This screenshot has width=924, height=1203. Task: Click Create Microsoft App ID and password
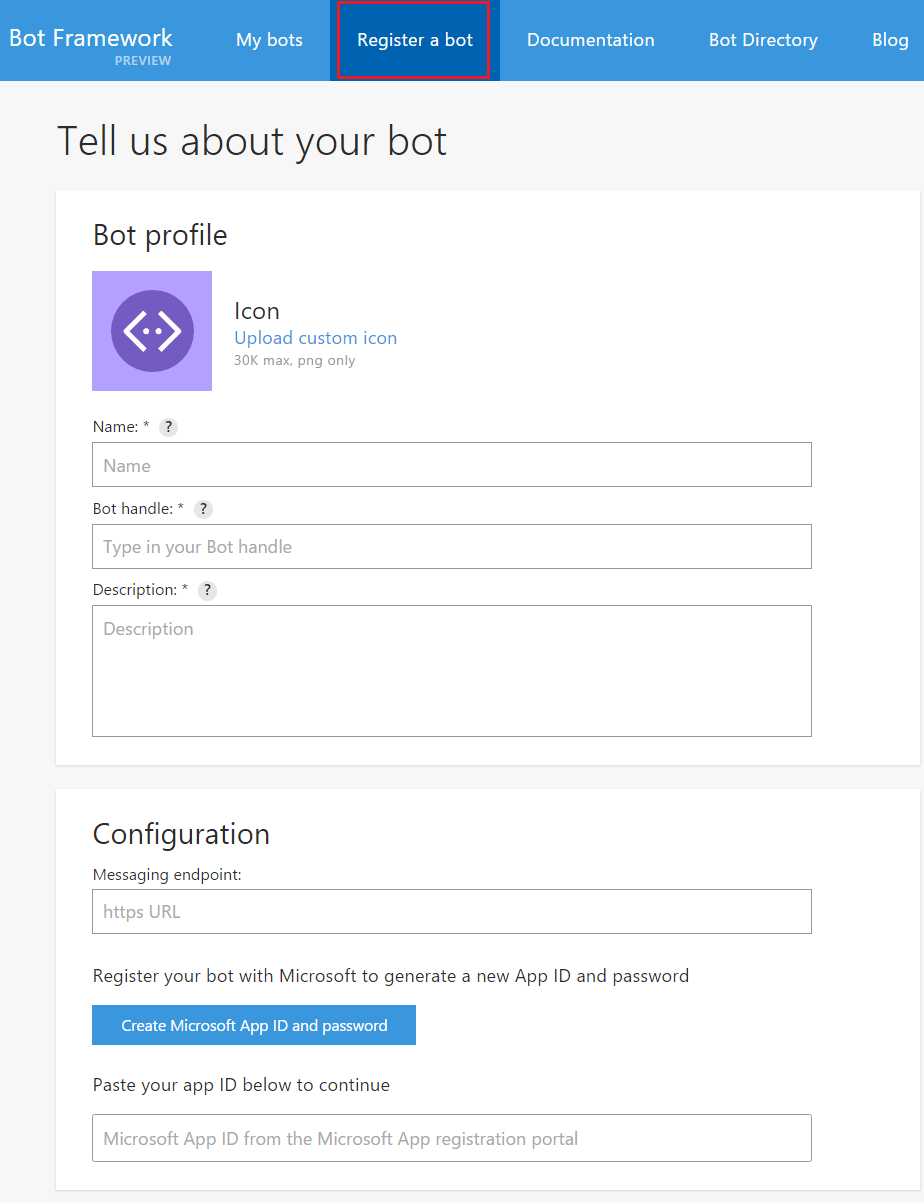[x=254, y=1025]
